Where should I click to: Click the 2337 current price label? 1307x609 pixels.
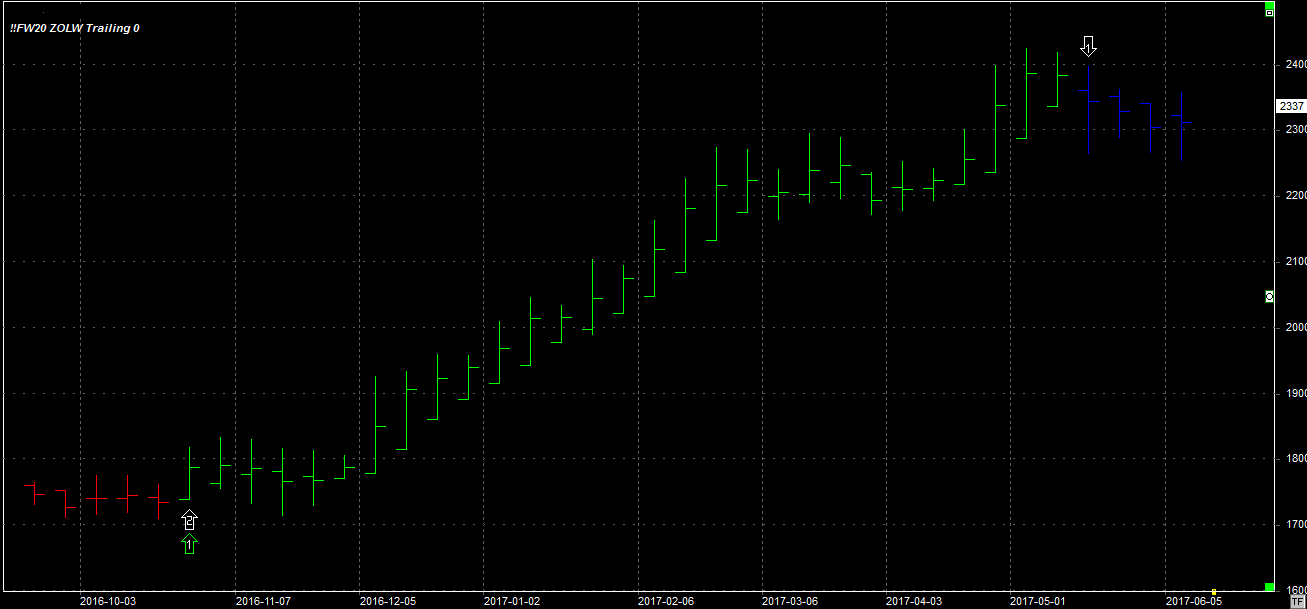point(1291,106)
